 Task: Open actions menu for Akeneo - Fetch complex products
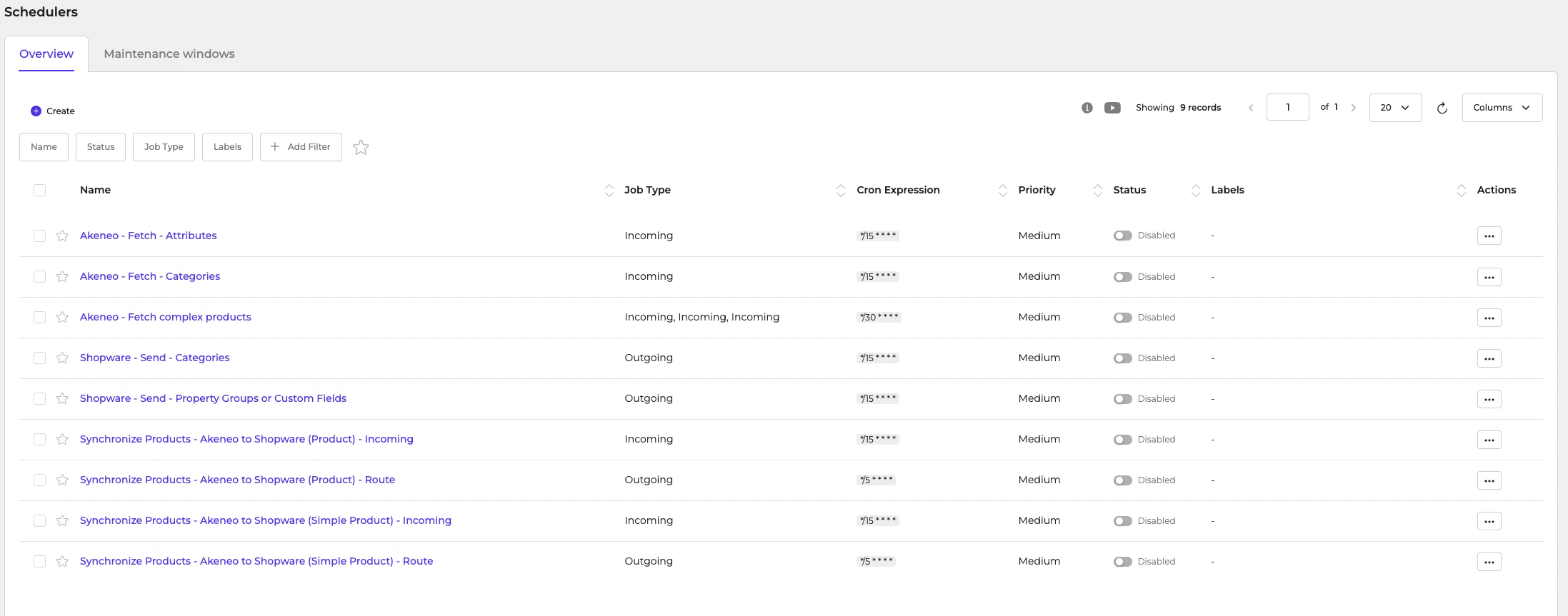[1489, 317]
